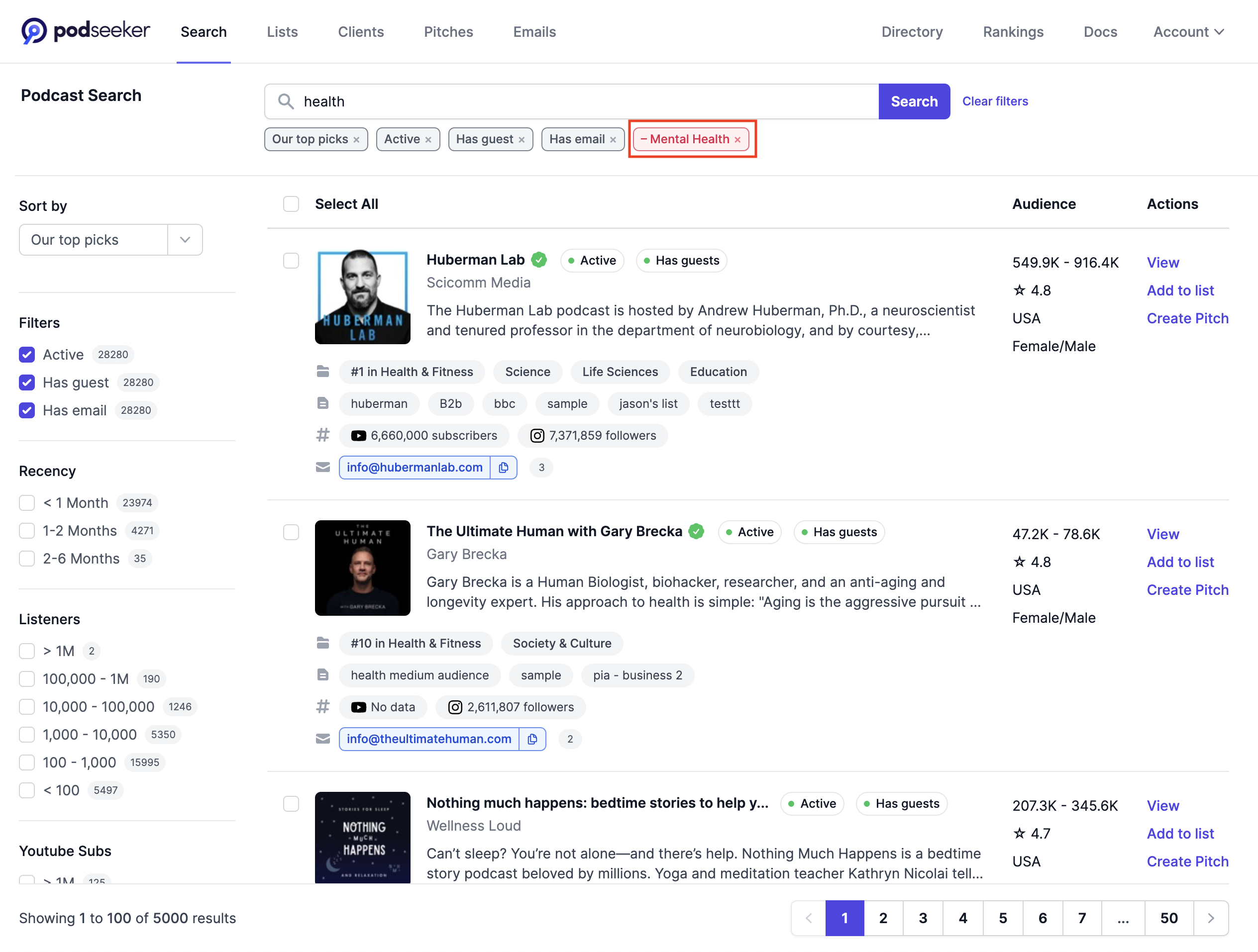Click health medium audience list tag
This screenshot has width=1258, height=952.
[419, 675]
